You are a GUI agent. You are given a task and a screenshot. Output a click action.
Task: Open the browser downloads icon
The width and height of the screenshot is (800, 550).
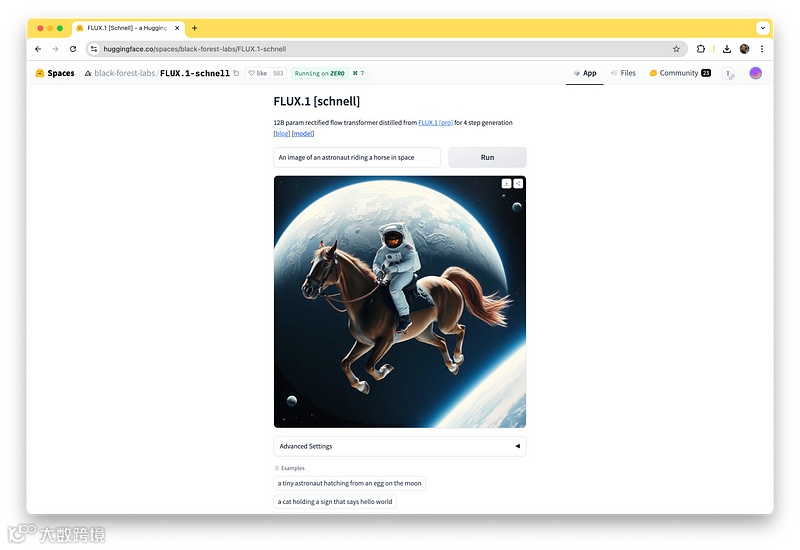click(x=727, y=49)
